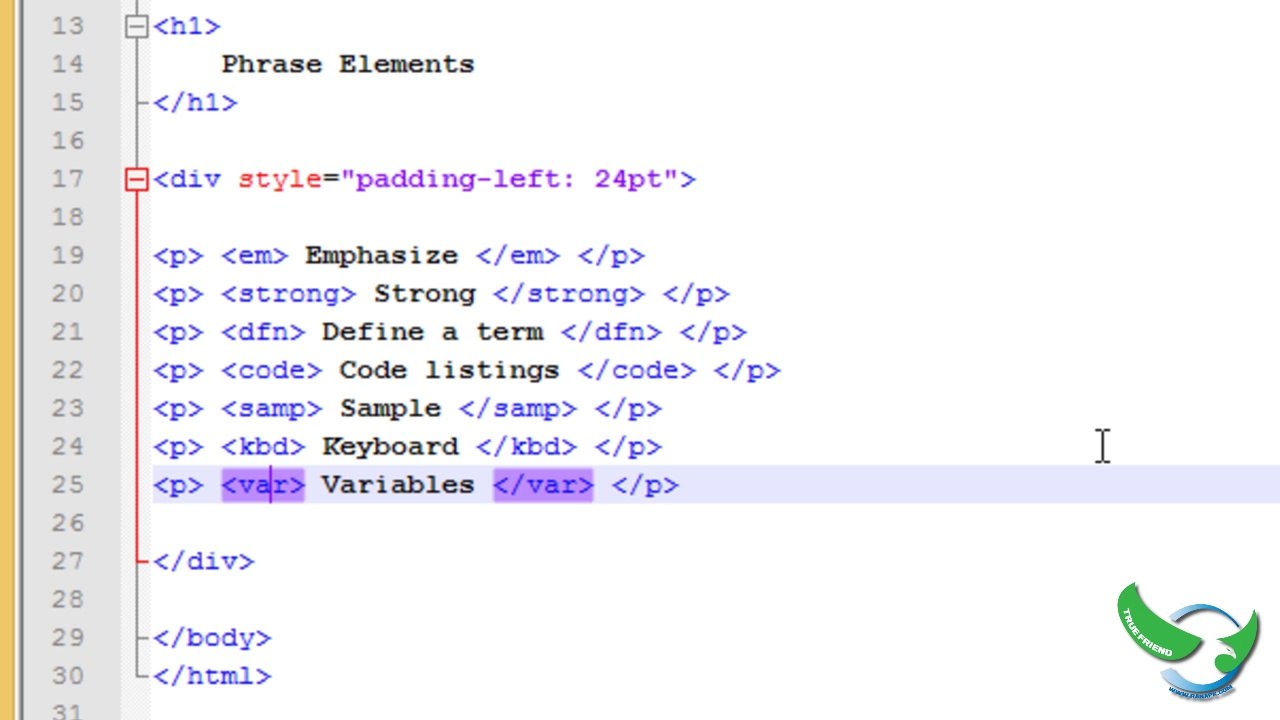Click the closing /html tag on line 30
This screenshot has height=720, width=1280.
tap(212, 676)
